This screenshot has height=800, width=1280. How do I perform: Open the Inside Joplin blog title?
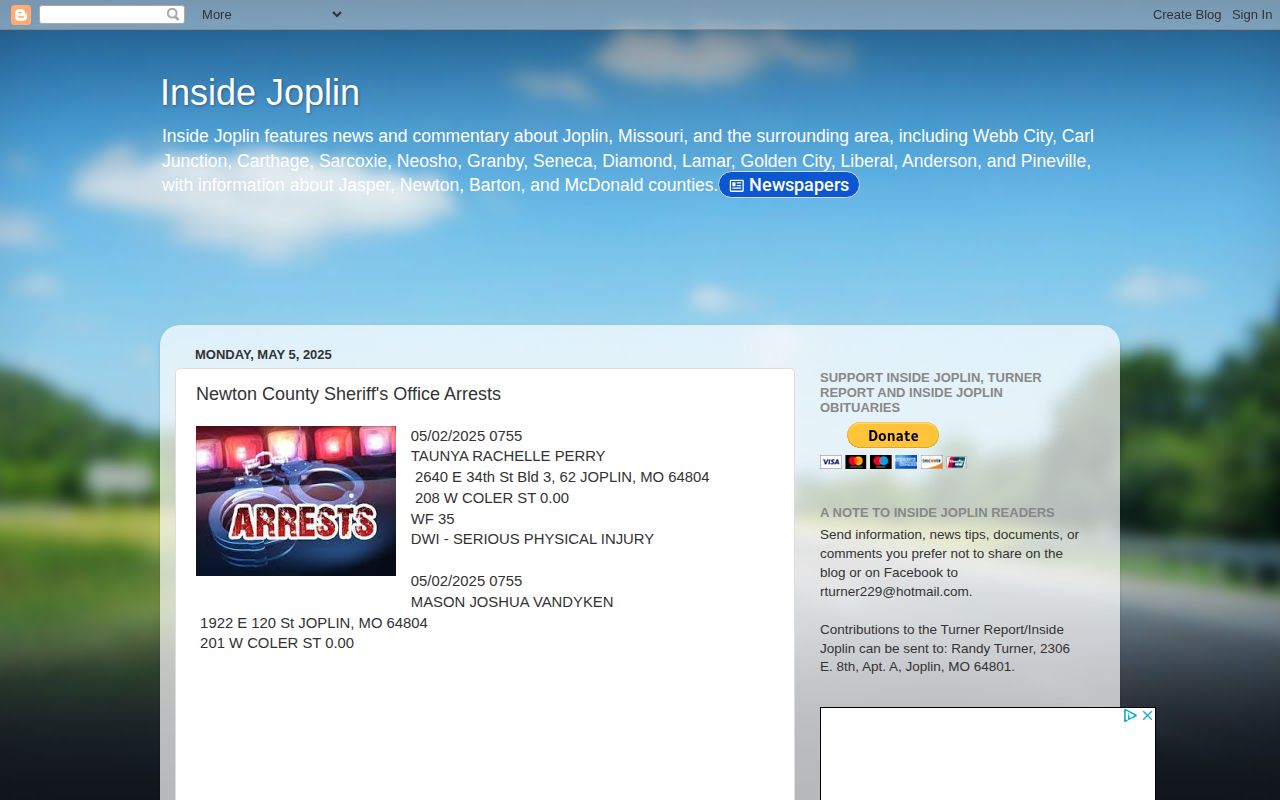(260, 92)
